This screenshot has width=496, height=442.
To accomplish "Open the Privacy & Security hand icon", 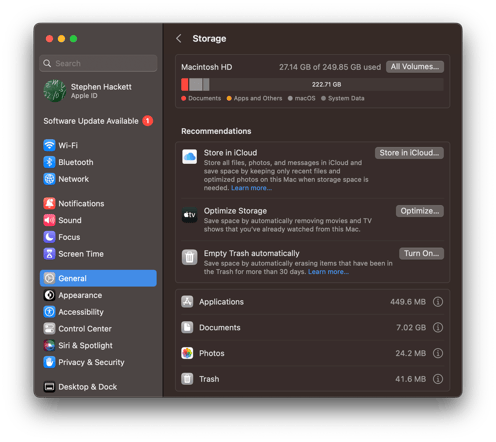I will point(49,362).
